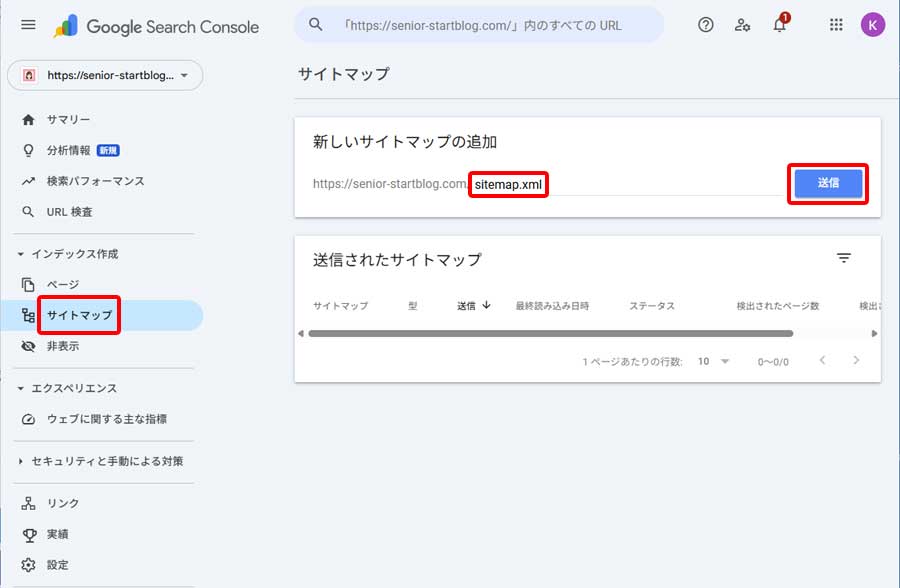Collapse the インデックス作成 section
This screenshot has height=588, width=900.
click(x=22, y=253)
